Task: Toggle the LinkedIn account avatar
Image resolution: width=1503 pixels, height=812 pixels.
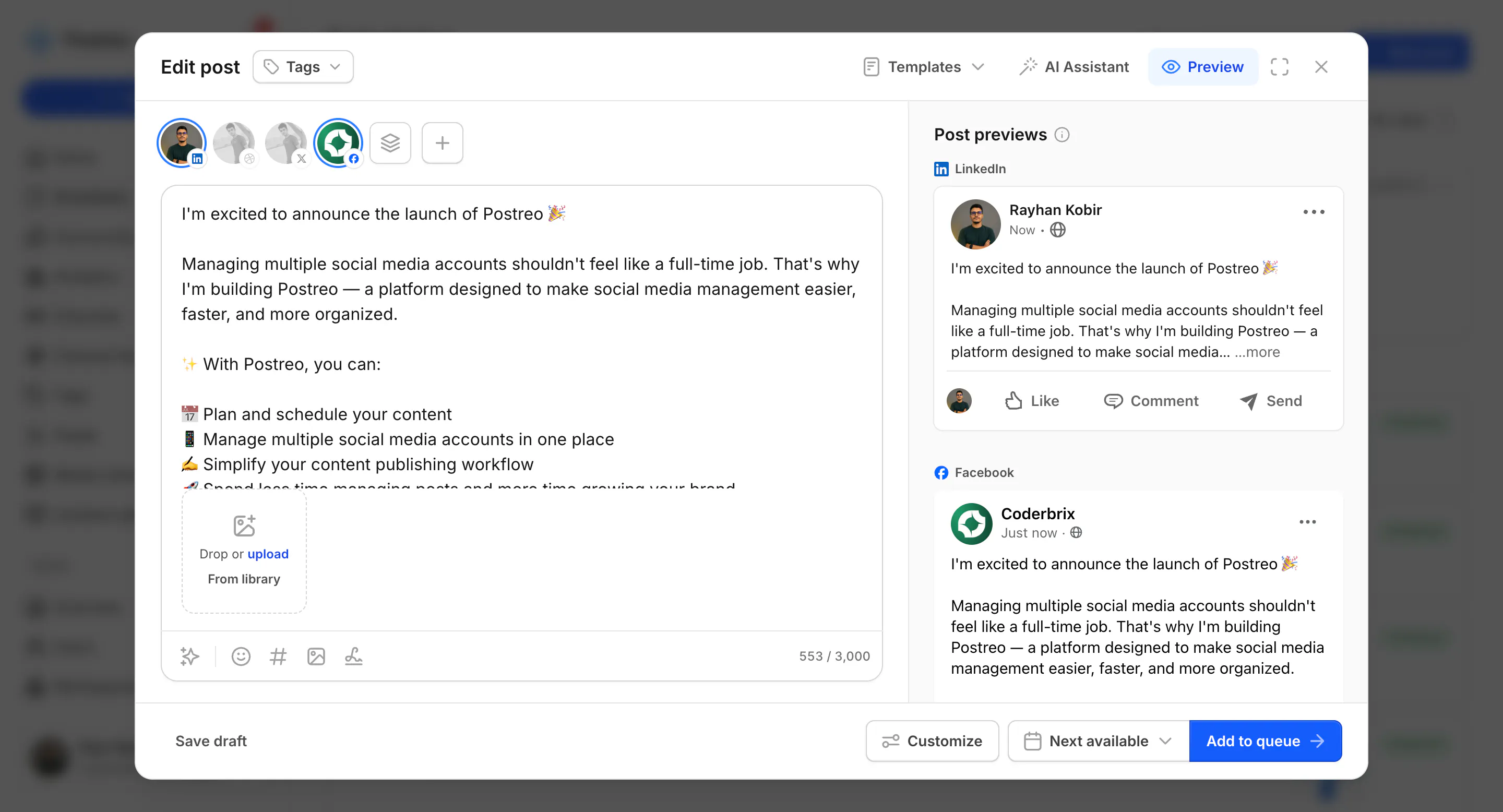Action: pyautogui.click(x=182, y=143)
